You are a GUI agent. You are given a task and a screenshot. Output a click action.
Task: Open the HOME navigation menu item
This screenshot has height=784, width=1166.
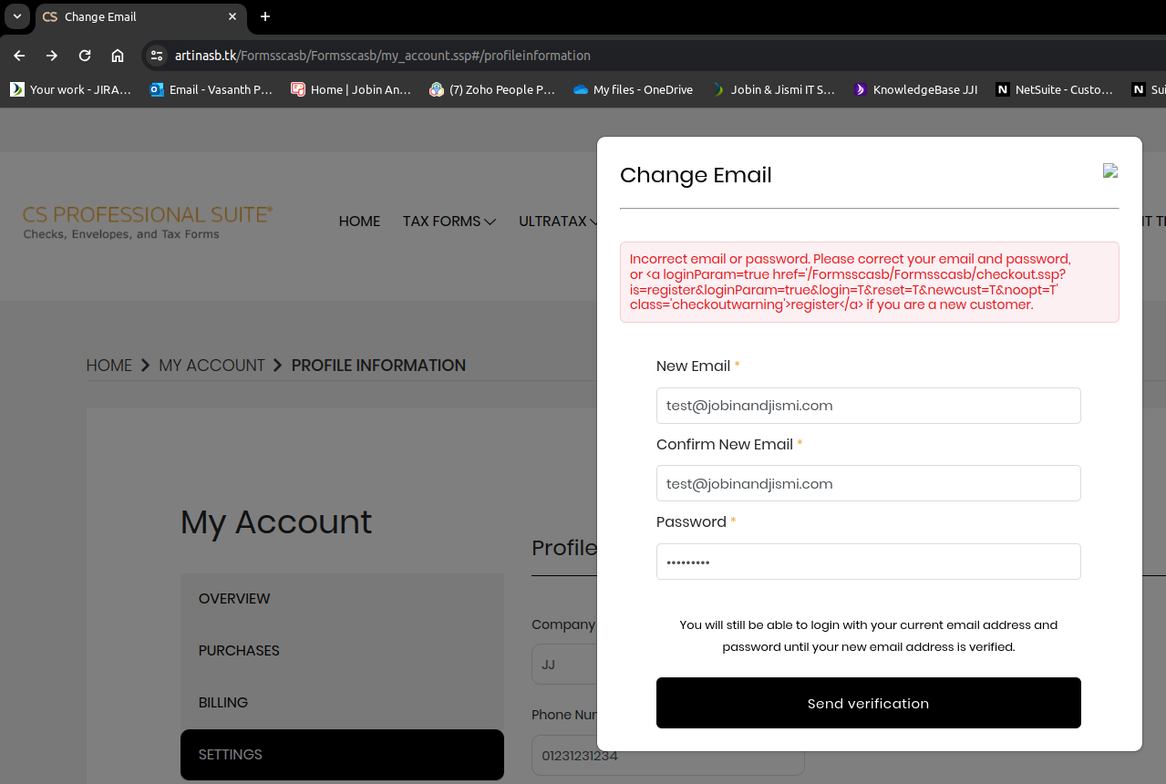359,221
